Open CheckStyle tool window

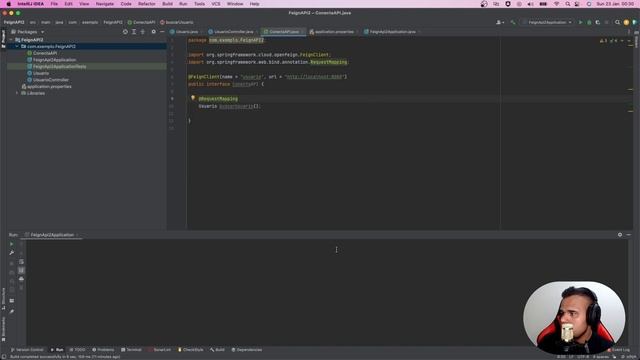pyautogui.click(x=191, y=350)
